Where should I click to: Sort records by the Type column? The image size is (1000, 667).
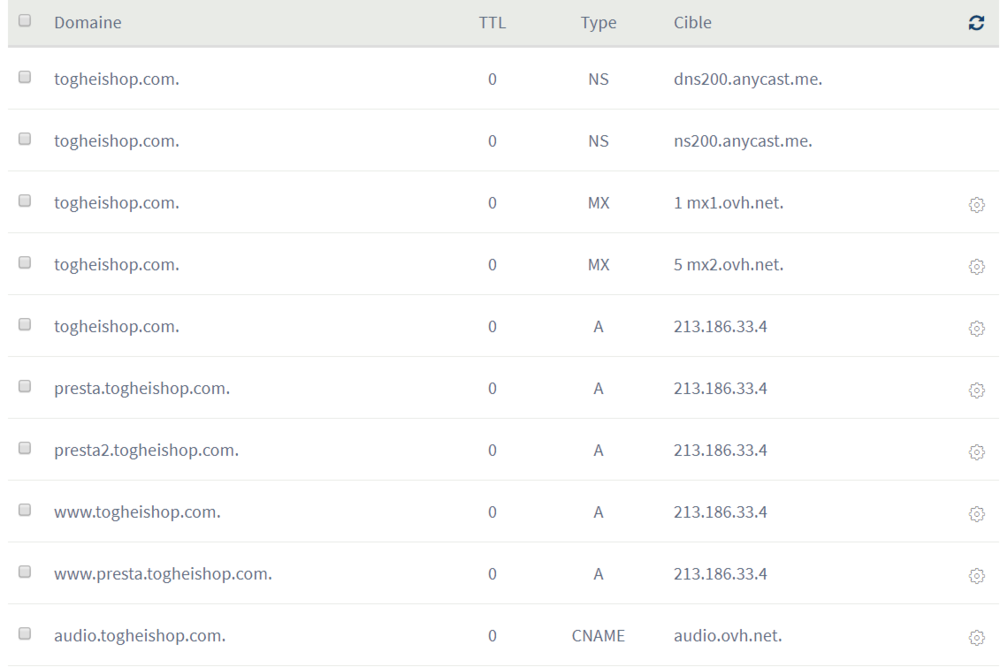click(597, 22)
